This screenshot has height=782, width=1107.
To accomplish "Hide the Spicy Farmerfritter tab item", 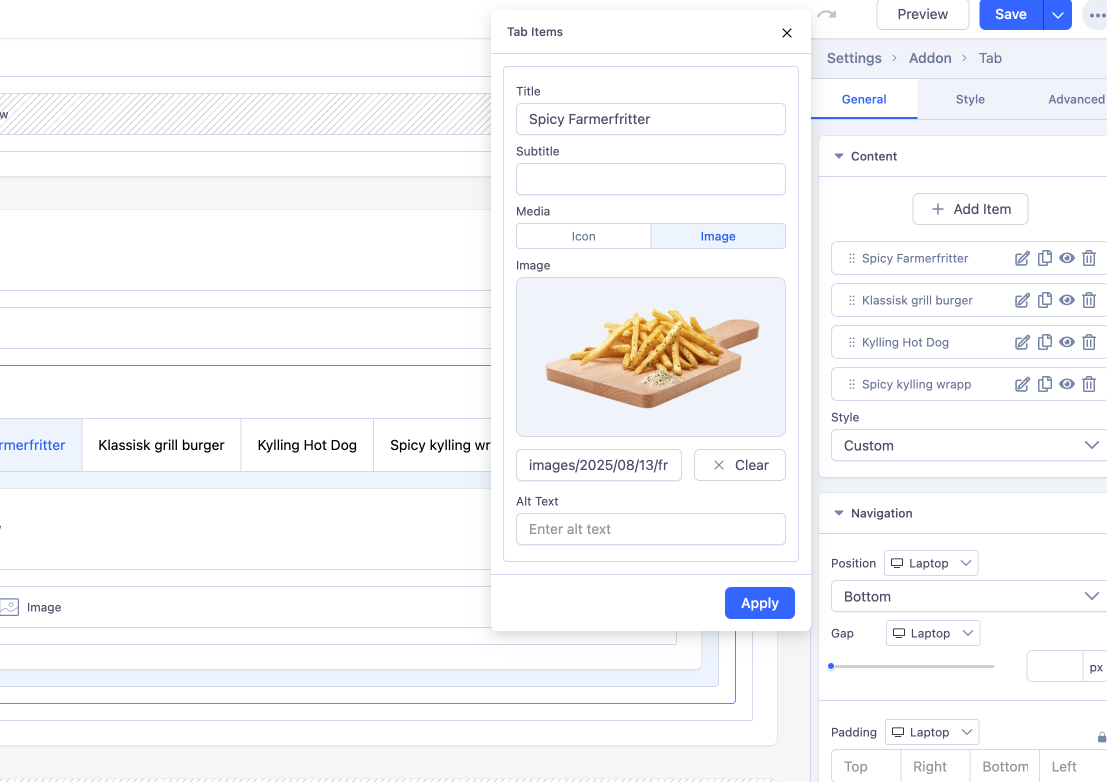I will [1067, 258].
